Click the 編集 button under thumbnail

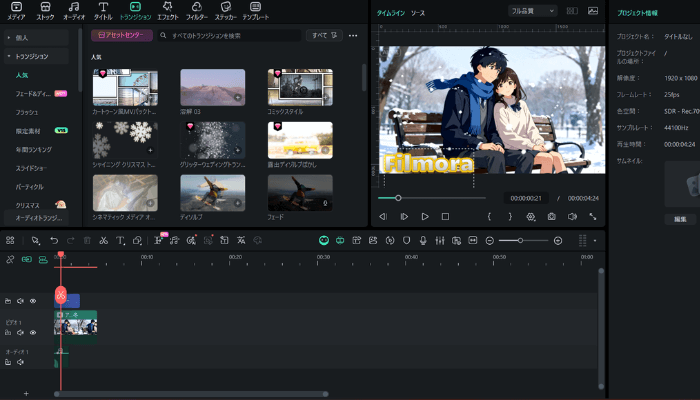tap(679, 219)
